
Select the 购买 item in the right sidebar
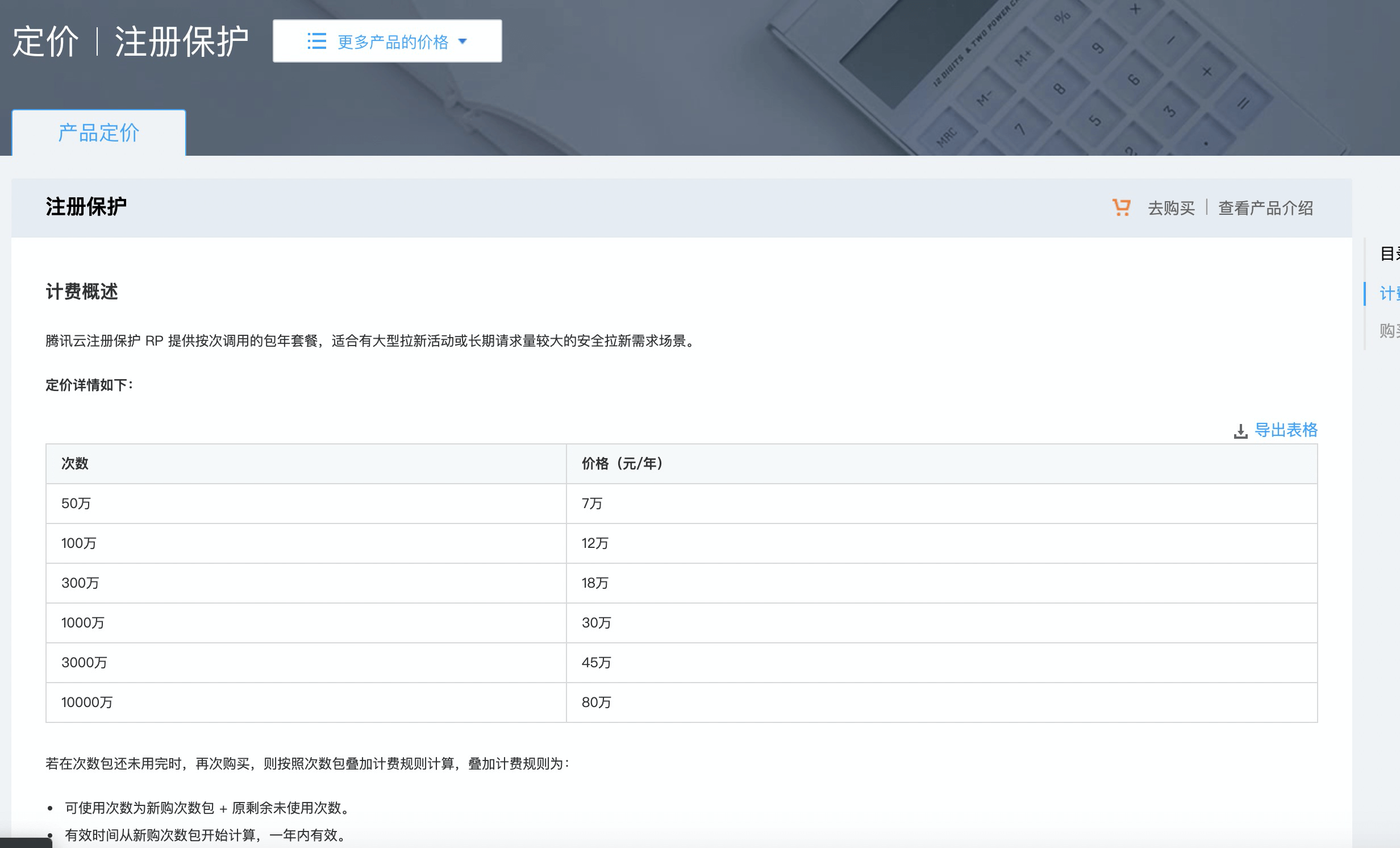click(x=1389, y=330)
